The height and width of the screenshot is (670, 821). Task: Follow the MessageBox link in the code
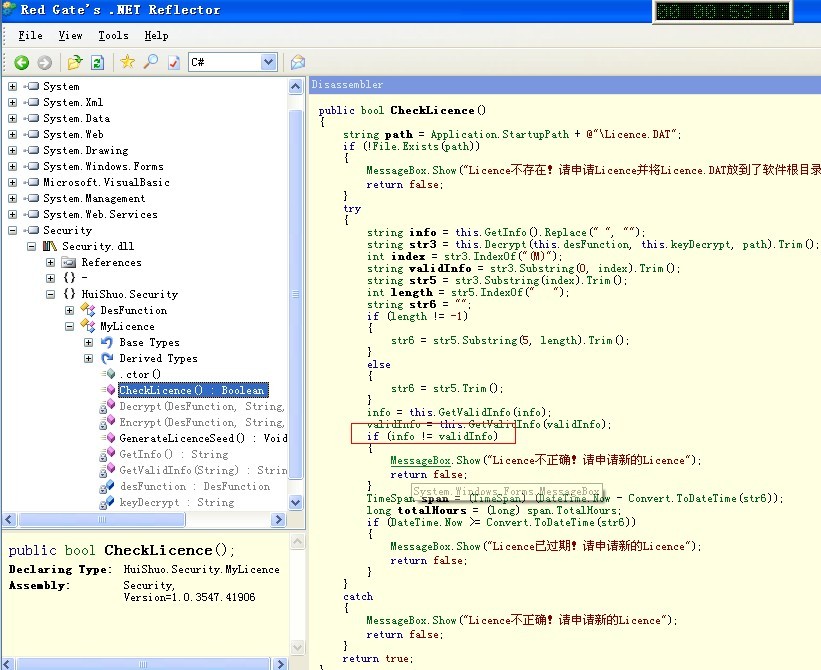(x=420, y=461)
